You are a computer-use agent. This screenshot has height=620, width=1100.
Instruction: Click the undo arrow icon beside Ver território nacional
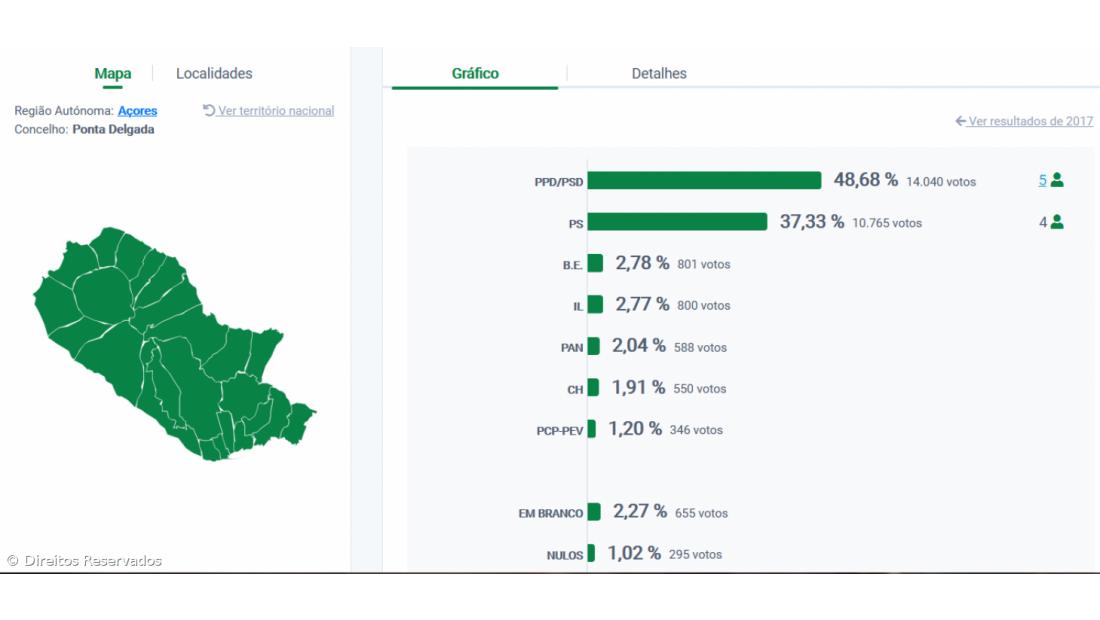click(x=209, y=110)
